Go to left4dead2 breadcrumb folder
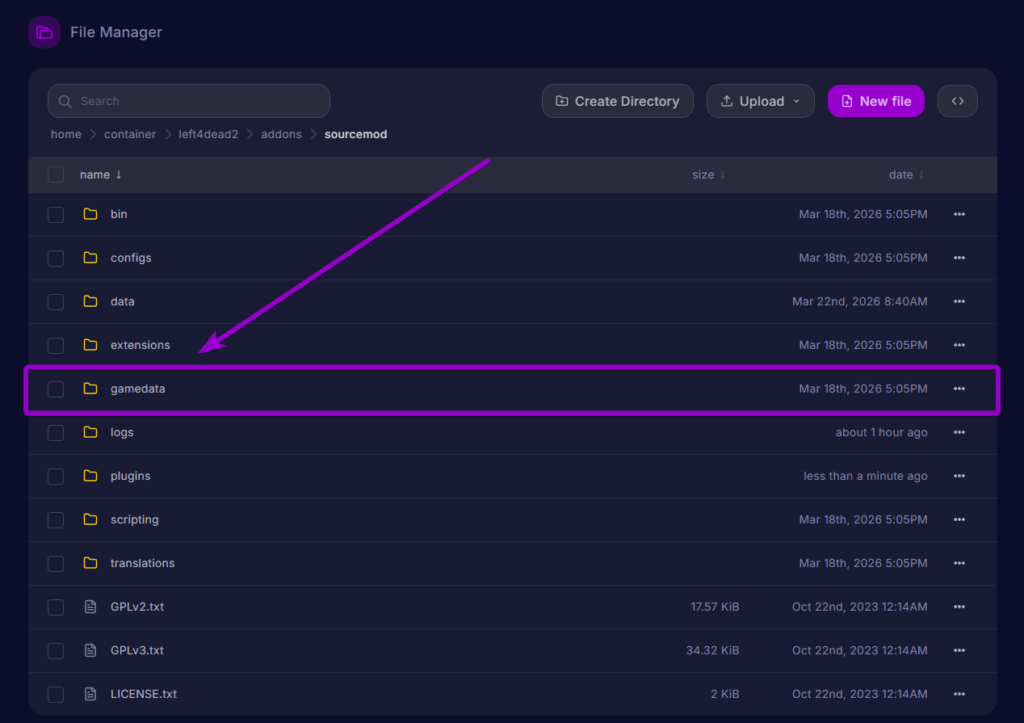Viewport: 1024px width, 723px height. point(209,134)
